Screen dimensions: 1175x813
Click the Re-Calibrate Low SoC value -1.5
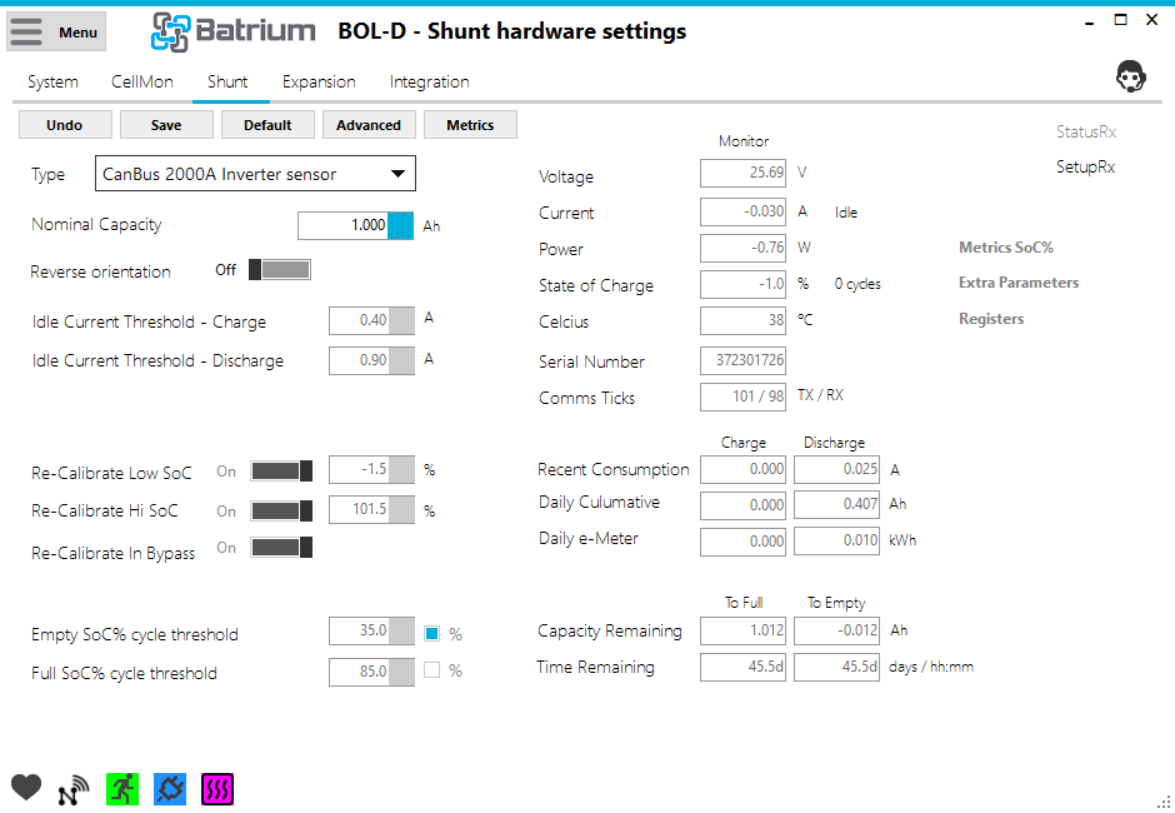pos(359,470)
